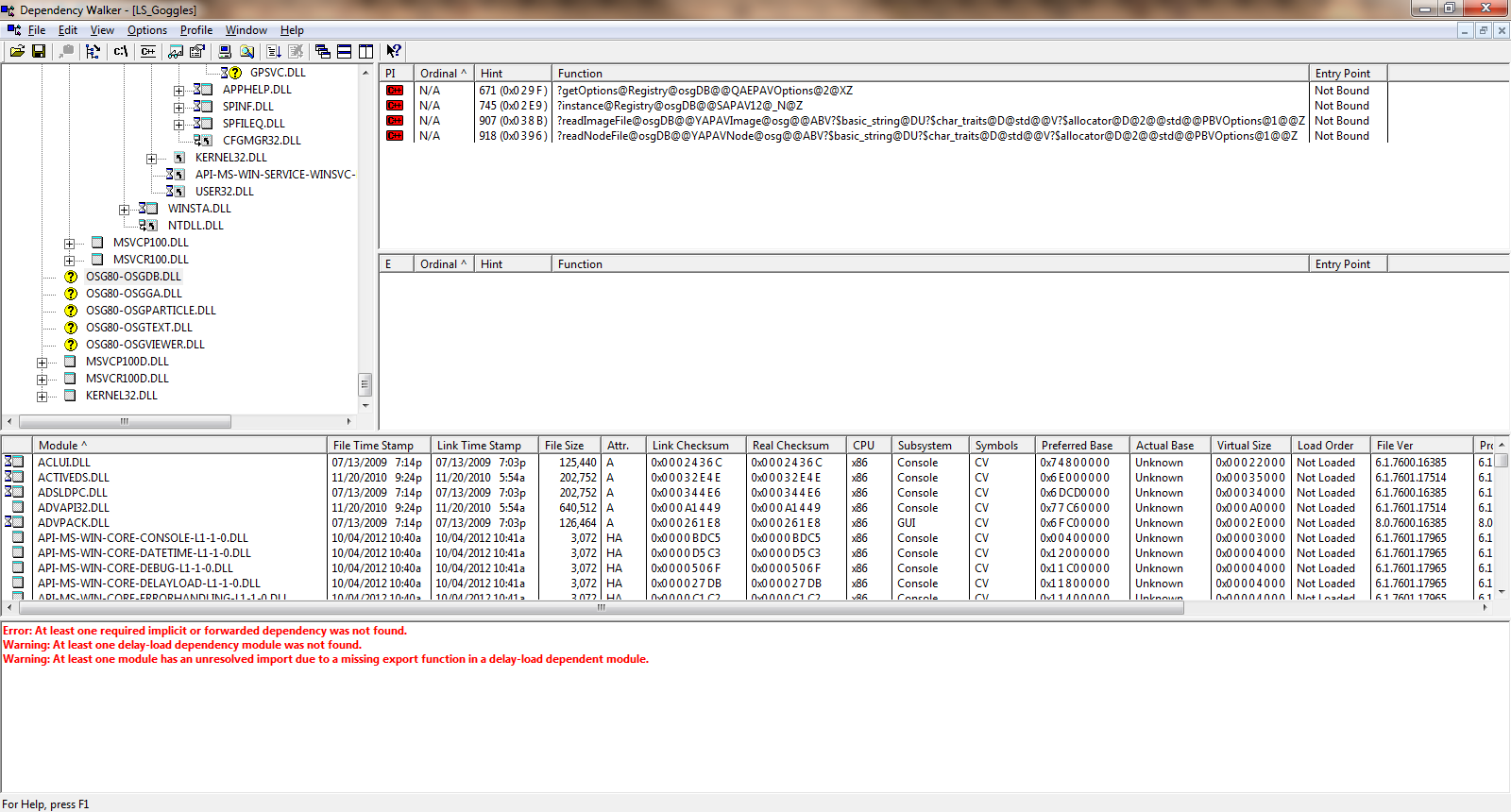The height and width of the screenshot is (812, 1511).
Task: Click red import icon for readNodeFile function
Action: (395, 136)
